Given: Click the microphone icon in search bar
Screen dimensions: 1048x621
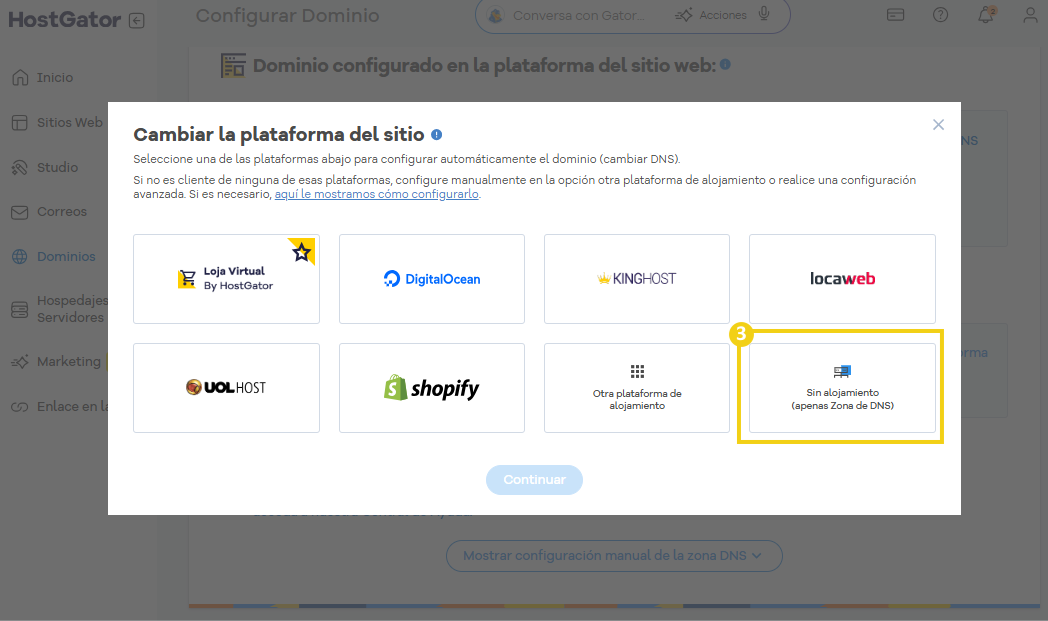Looking at the screenshot, I should (x=765, y=15).
